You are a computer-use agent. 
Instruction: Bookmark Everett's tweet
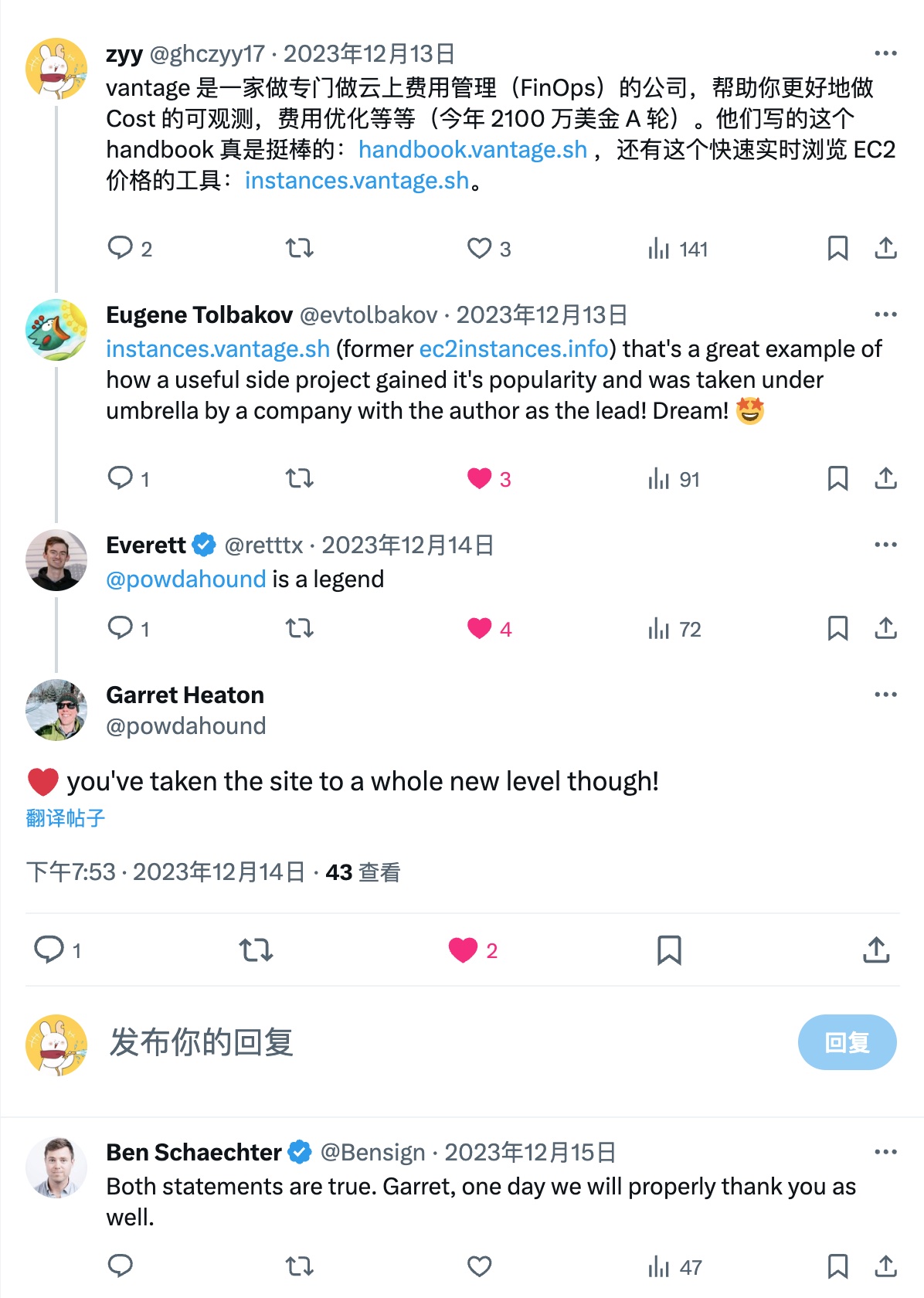837,629
